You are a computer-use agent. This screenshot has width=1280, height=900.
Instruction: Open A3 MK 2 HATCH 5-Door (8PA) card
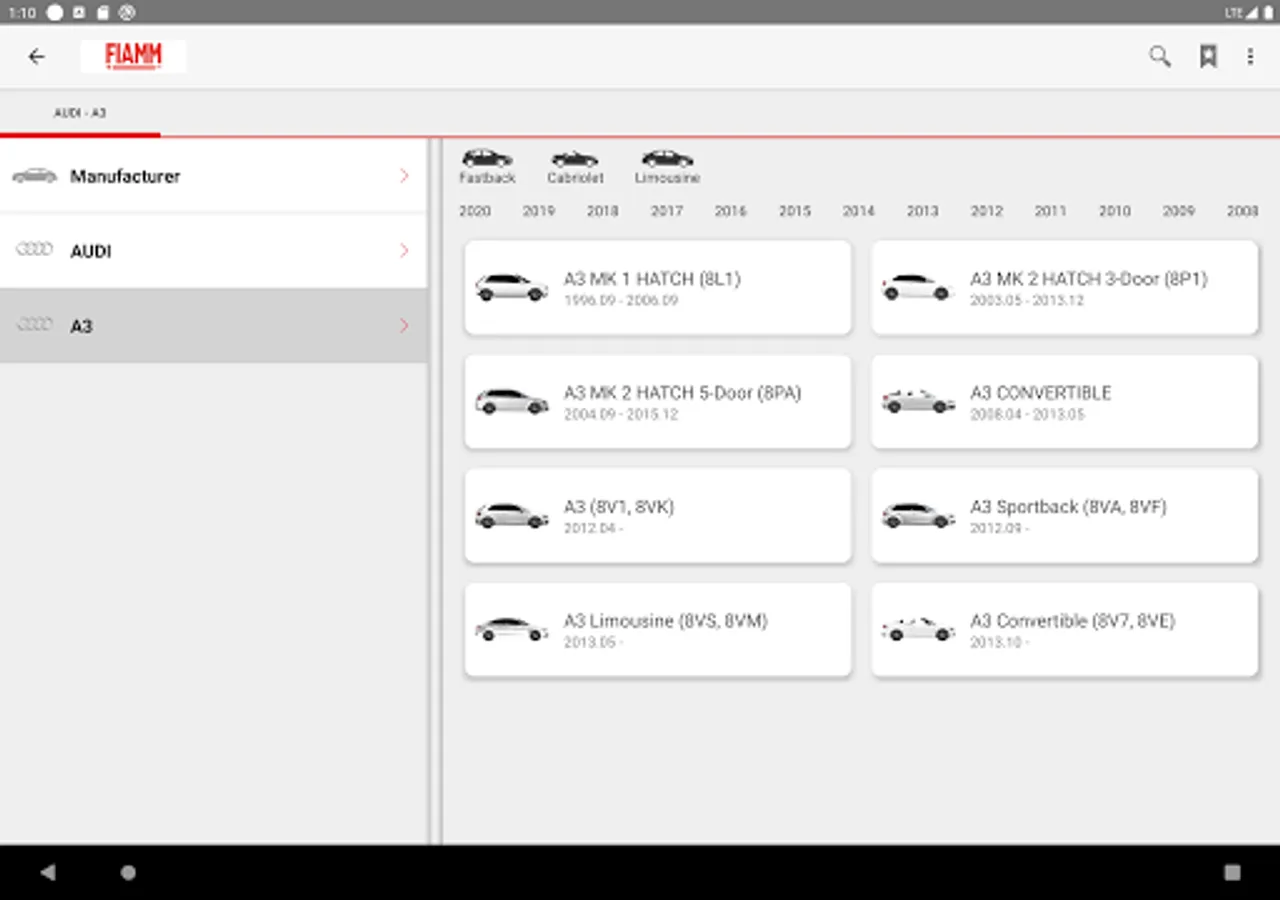[x=658, y=402]
